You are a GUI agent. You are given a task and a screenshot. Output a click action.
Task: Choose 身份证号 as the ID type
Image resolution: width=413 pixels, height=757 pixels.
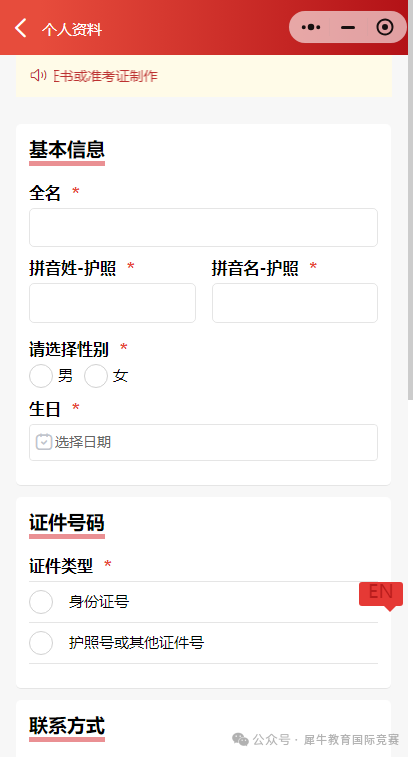pos(203,602)
